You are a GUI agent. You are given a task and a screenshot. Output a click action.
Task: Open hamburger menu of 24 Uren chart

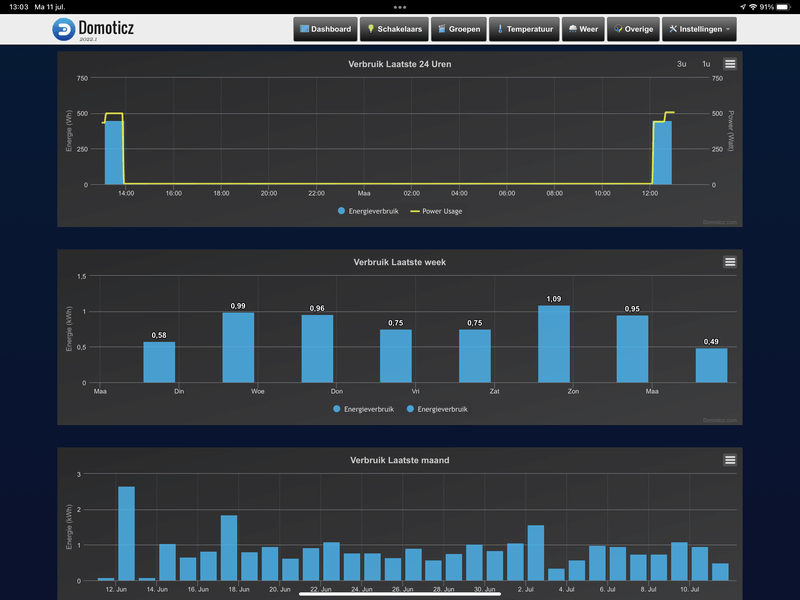pyautogui.click(x=730, y=64)
